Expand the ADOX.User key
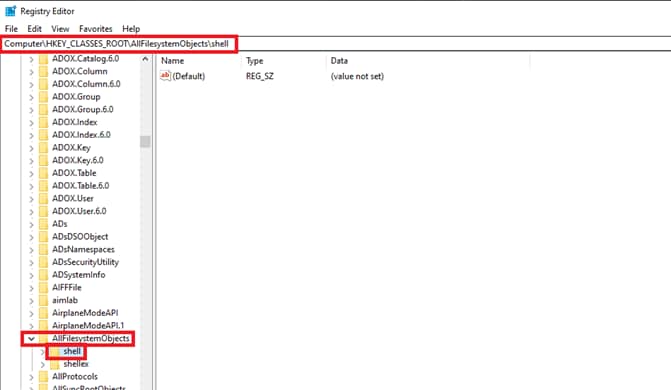 pyautogui.click(x=31, y=199)
